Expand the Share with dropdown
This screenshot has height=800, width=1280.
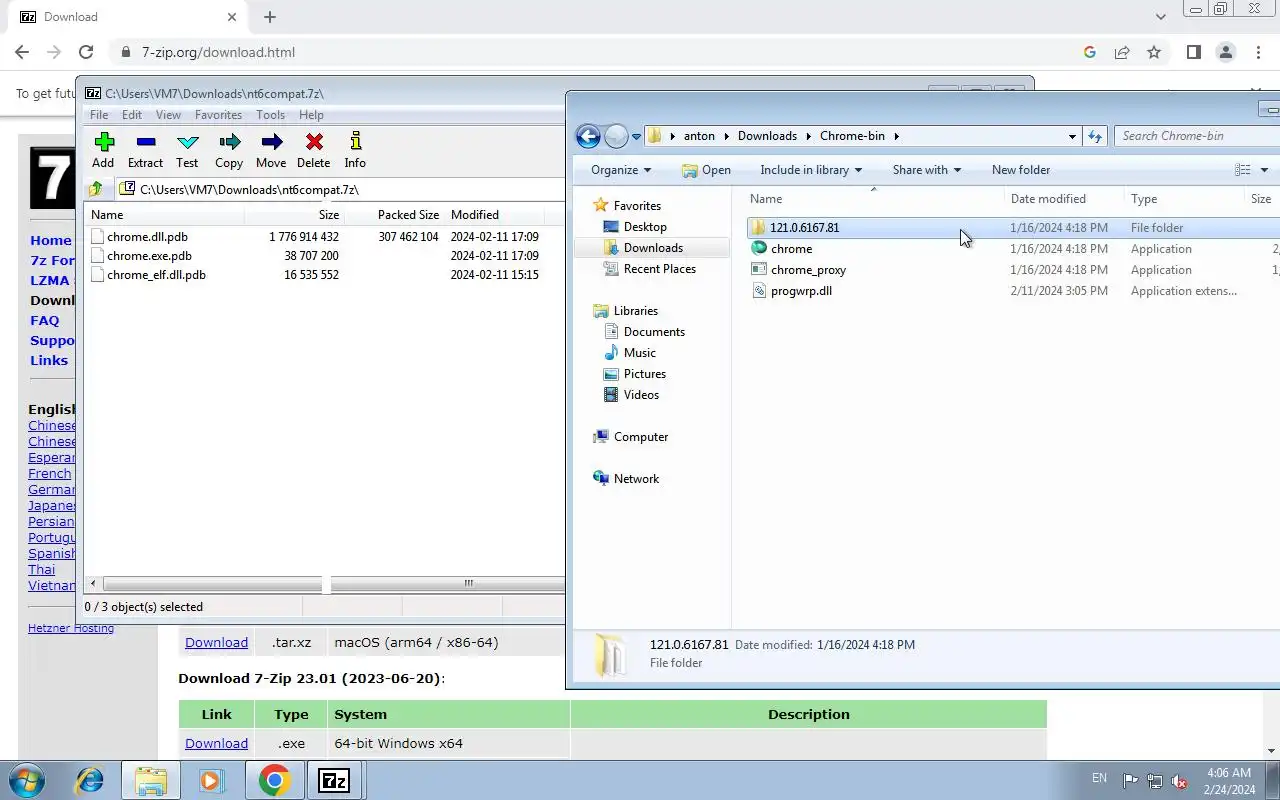[x=926, y=170]
